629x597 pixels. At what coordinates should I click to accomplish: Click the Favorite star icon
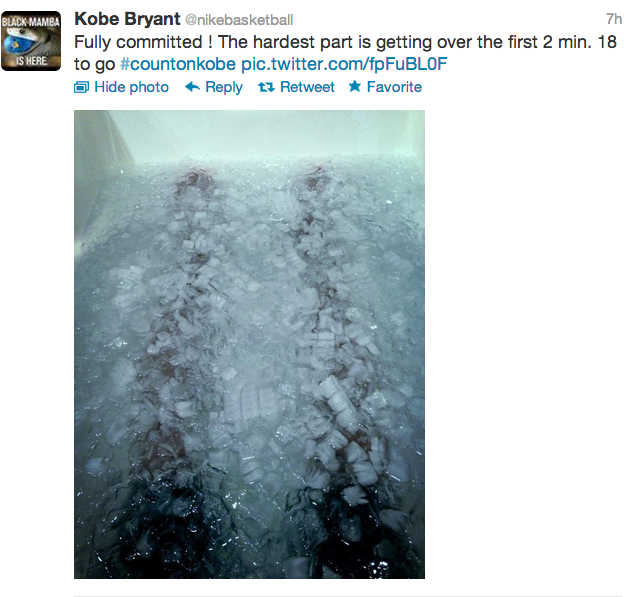[355, 86]
